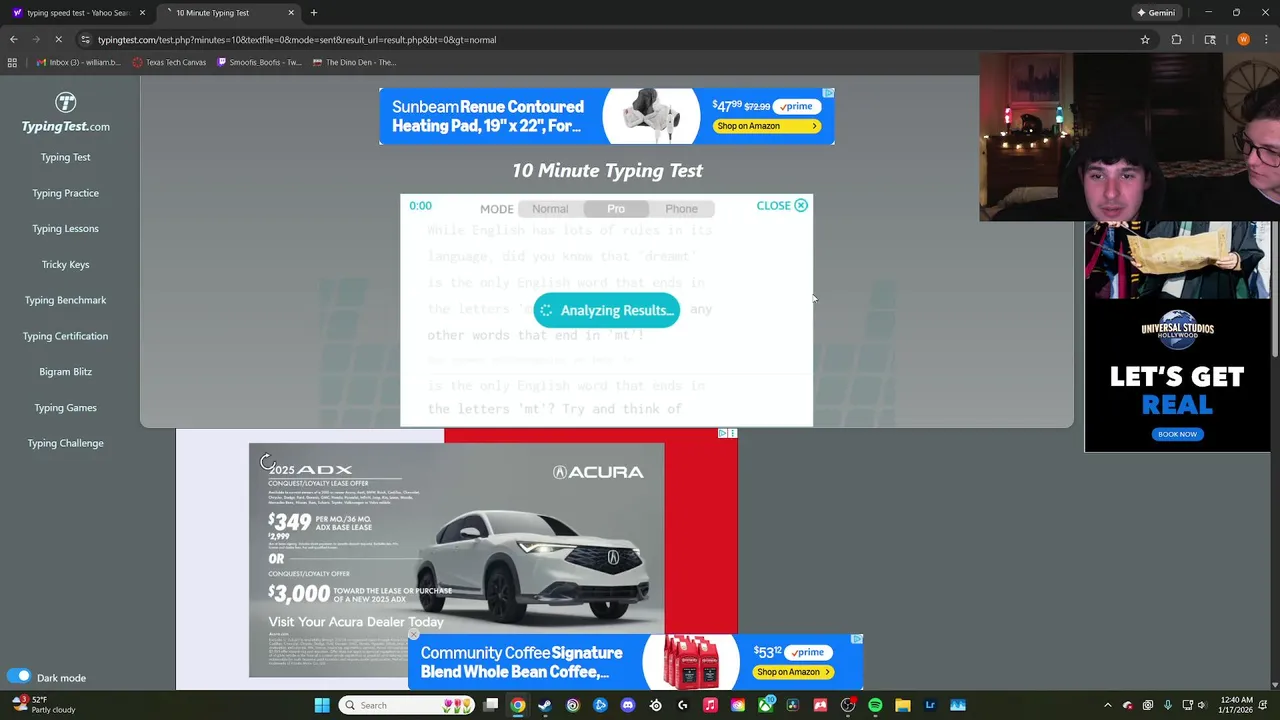Click the Acura ADX ad image
The width and height of the screenshot is (1280, 720).
pos(456,560)
